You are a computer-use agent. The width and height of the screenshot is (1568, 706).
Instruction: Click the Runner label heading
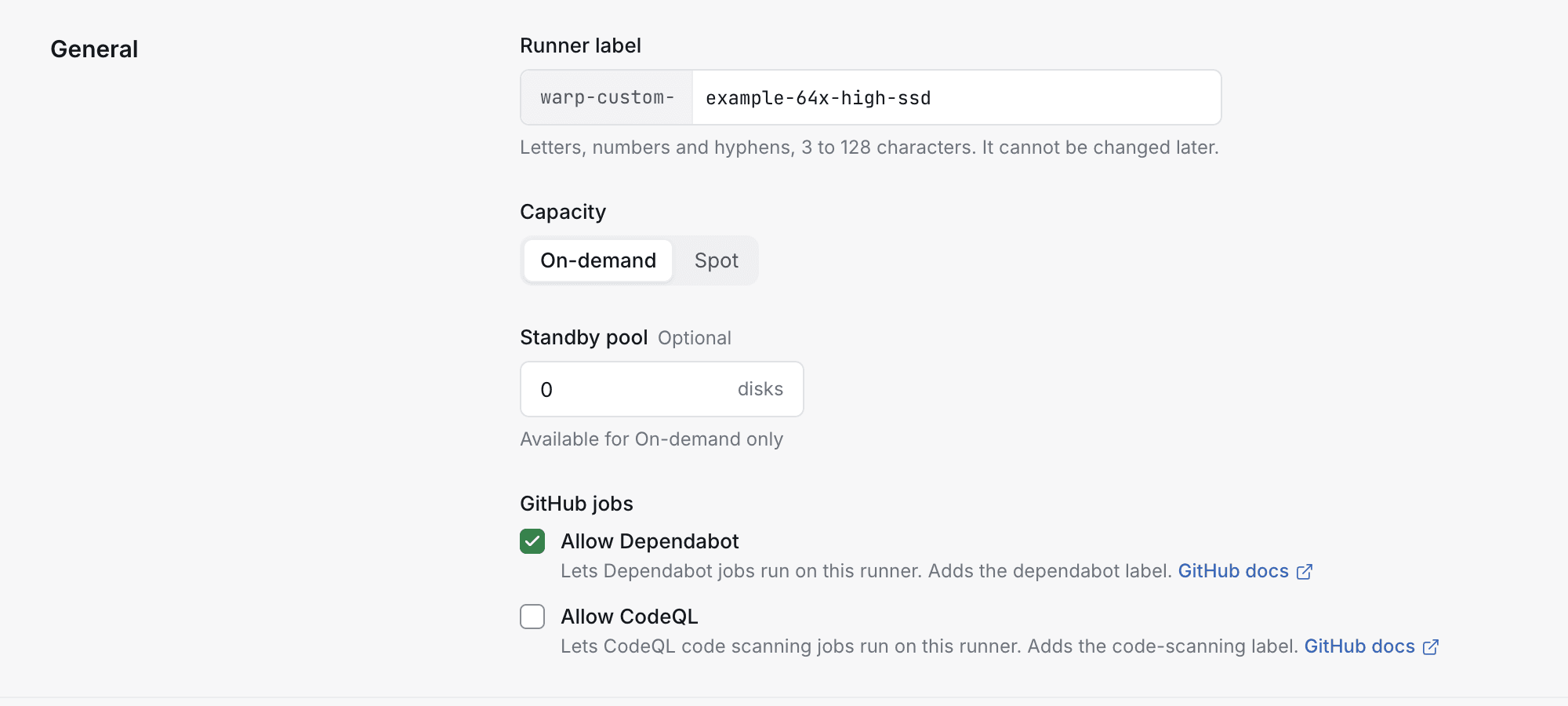tap(581, 45)
